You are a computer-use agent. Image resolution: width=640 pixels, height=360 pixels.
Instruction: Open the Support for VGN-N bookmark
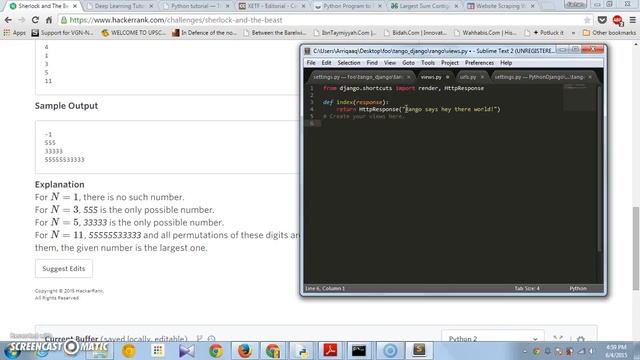click(x=62, y=33)
